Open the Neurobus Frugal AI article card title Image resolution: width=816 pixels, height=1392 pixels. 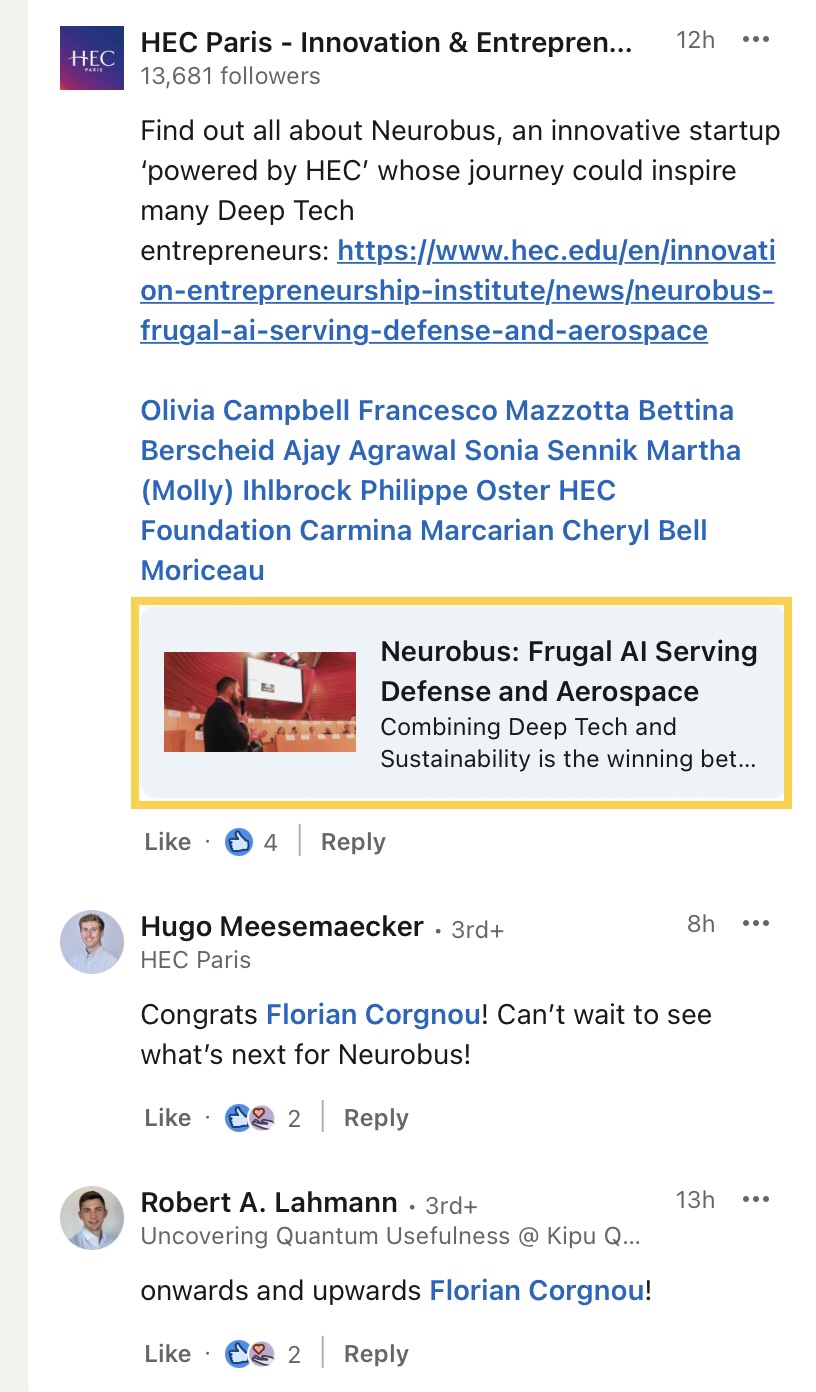(568, 671)
